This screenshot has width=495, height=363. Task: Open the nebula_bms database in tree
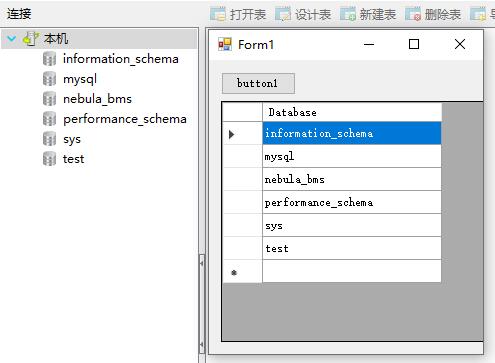(97, 99)
